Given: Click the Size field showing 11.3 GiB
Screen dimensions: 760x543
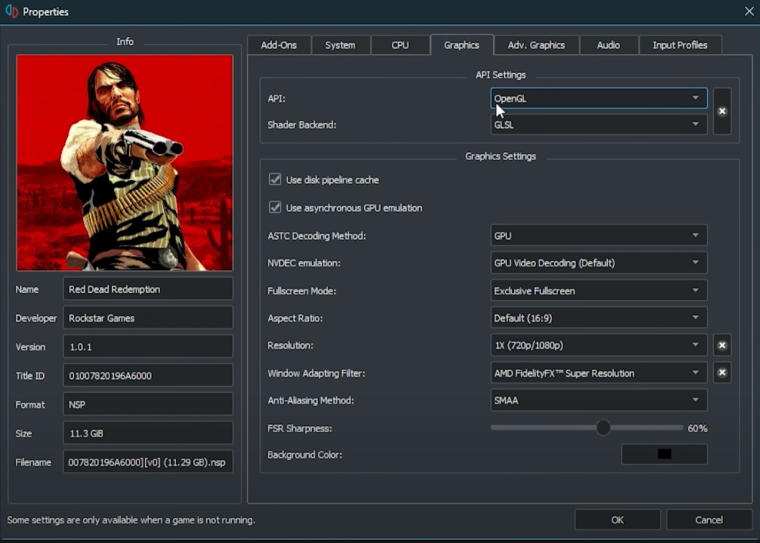Looking at the screenshot, I should [148, 433].
